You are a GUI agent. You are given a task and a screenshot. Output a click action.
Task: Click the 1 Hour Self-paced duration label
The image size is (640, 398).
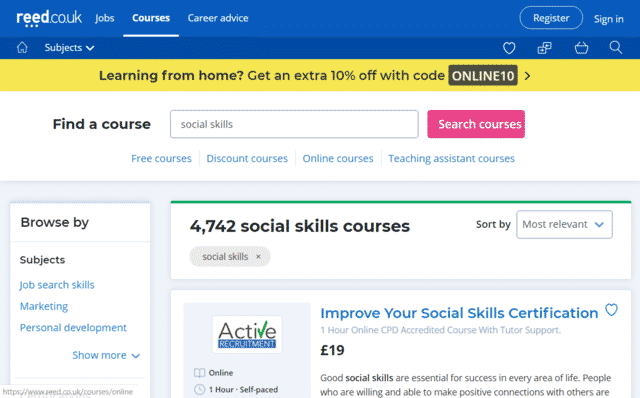pos(236,389)
